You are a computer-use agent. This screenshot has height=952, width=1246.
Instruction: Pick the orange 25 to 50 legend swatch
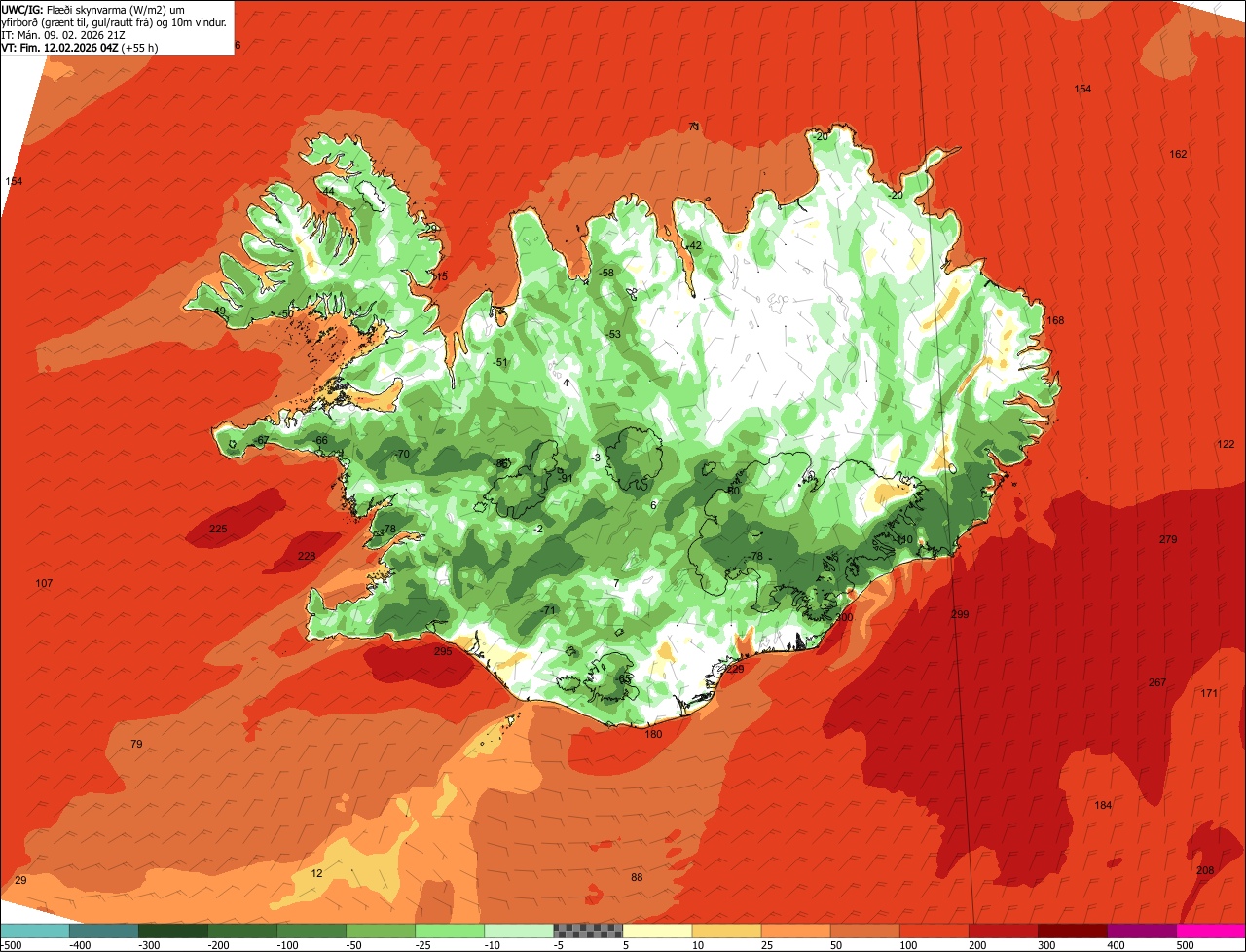(x=795, y=931)
